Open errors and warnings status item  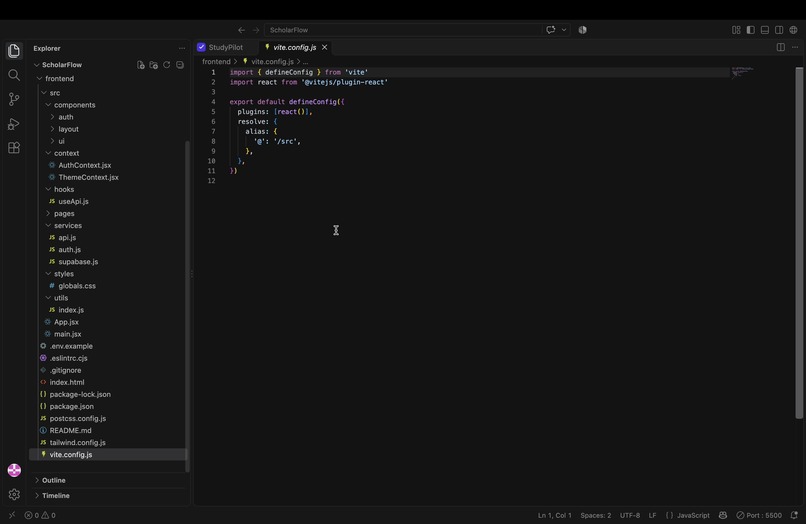[40, 515]
